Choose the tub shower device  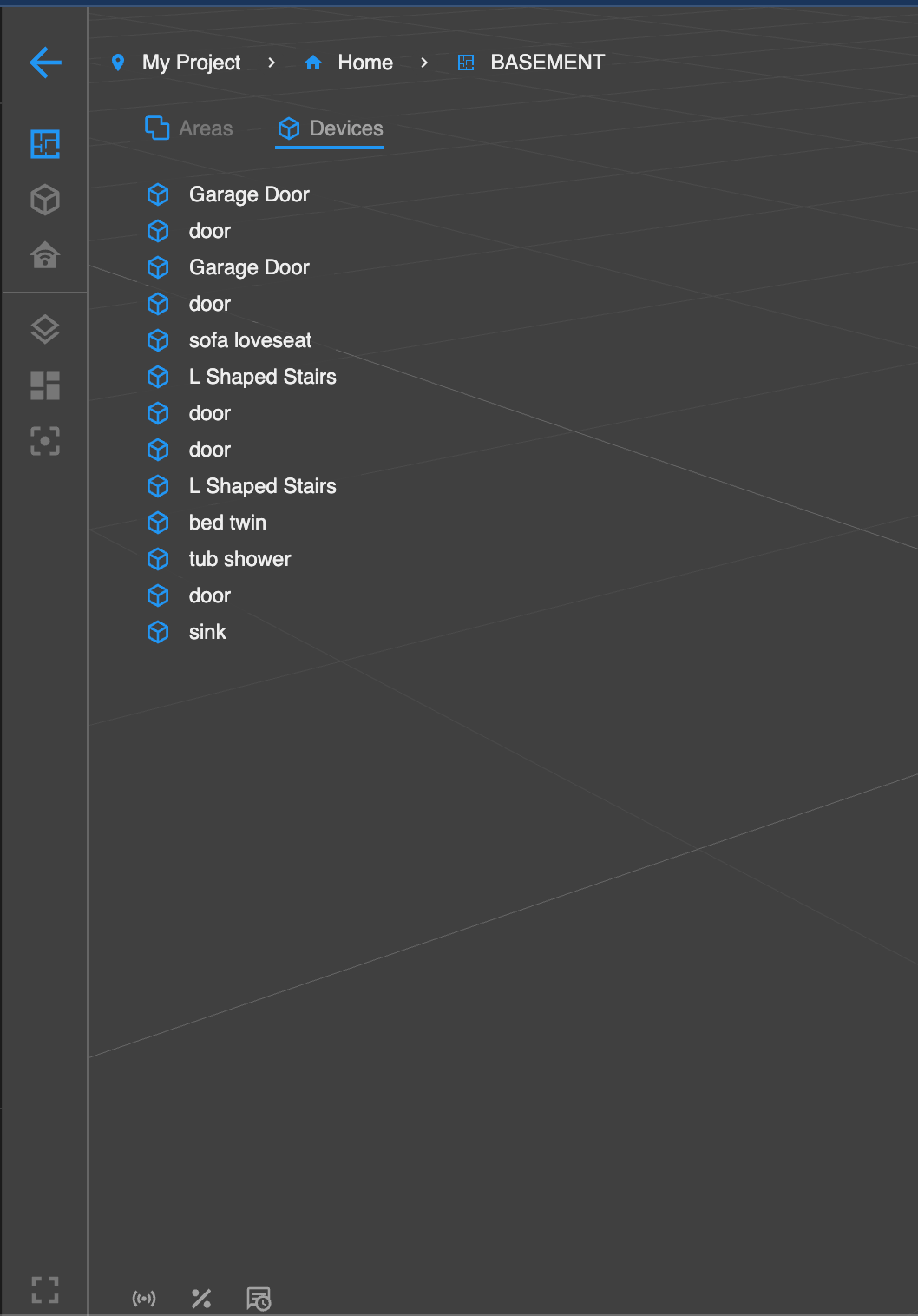click(x=239, y=559)
